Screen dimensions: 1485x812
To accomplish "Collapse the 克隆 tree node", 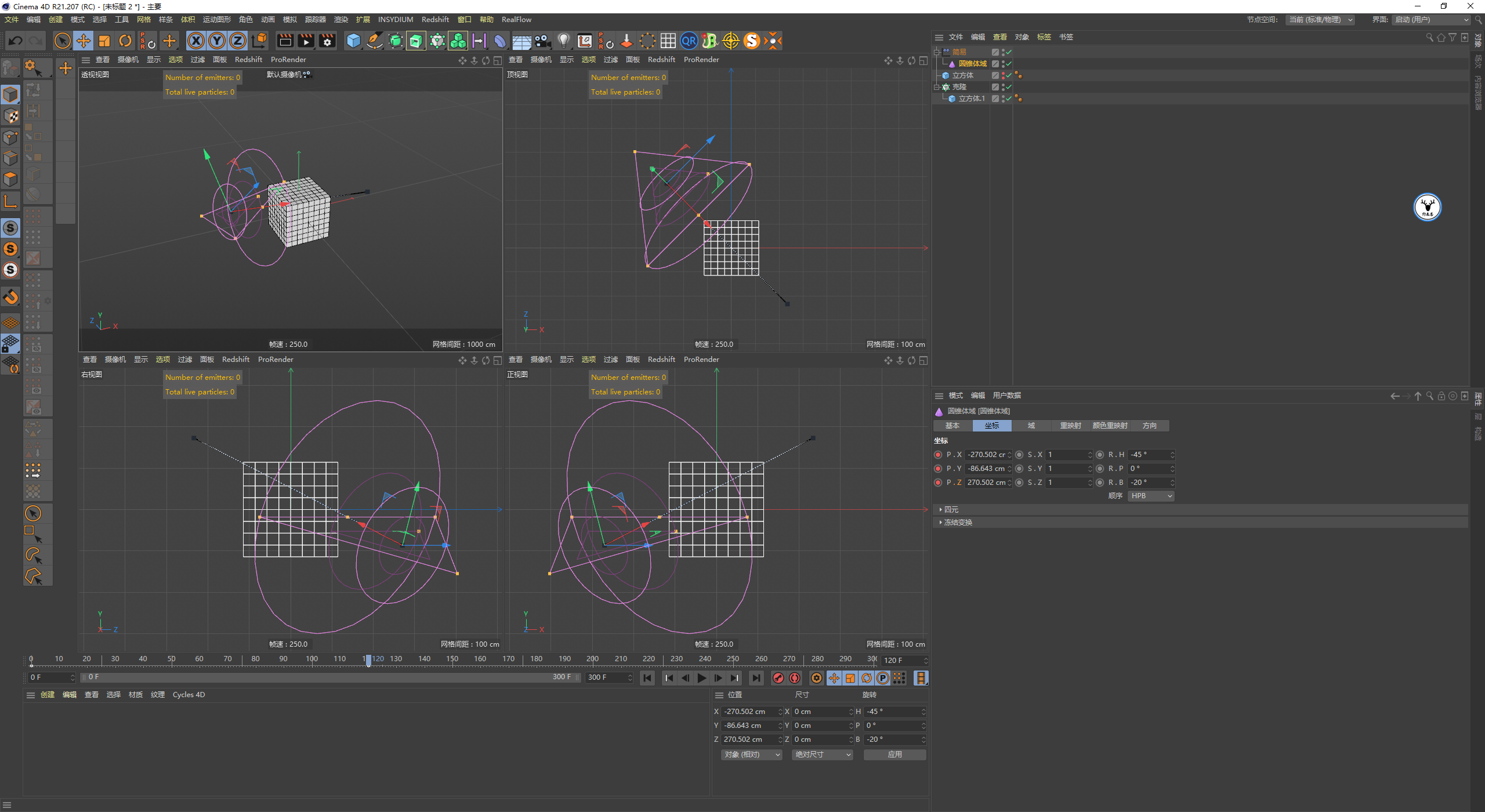I will (x=937, y=87).
